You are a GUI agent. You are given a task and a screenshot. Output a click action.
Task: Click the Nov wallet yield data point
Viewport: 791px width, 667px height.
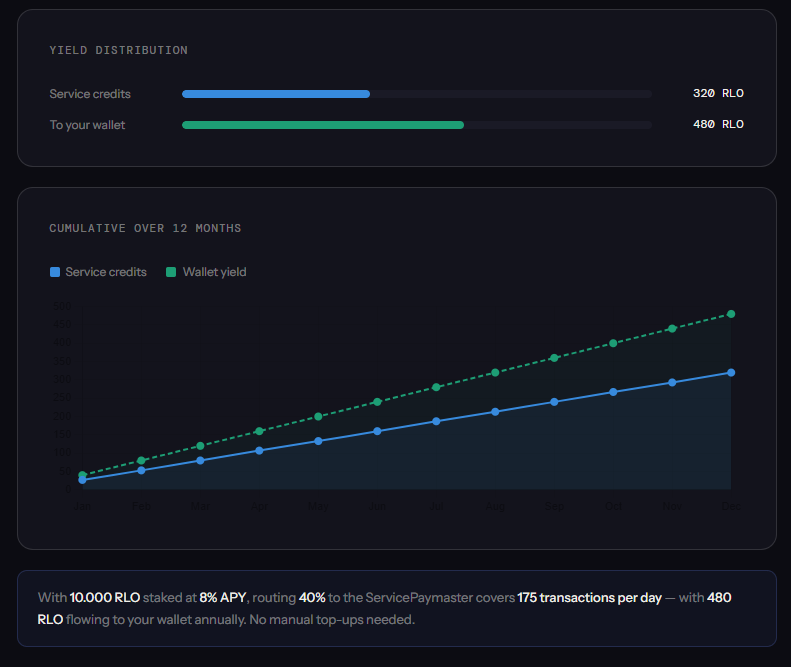[672, 328]
